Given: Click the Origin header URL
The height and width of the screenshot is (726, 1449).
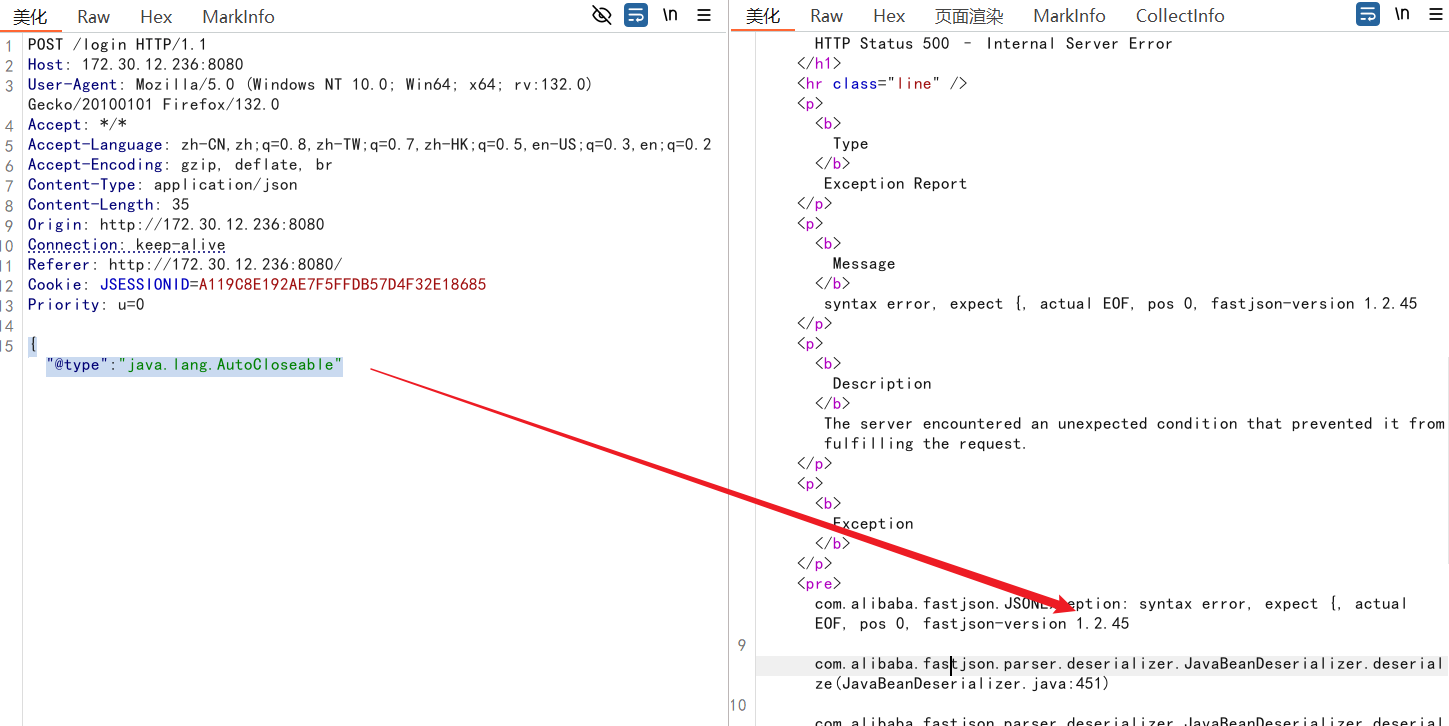Looking at the screenshot, I should 212,224.
